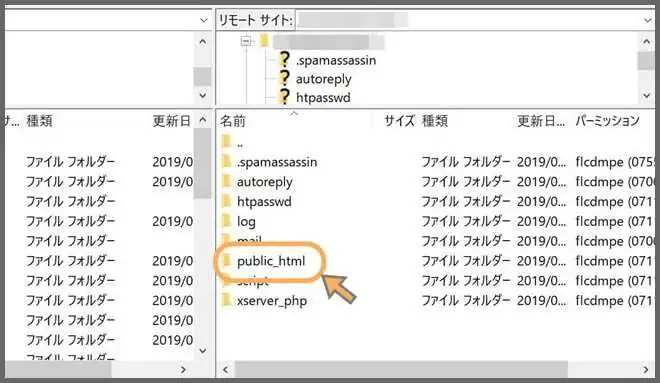Click the htpasswd question mark icon in the tree
The width and height of the screenshot is (660, 383).
(x=285, y=97)
